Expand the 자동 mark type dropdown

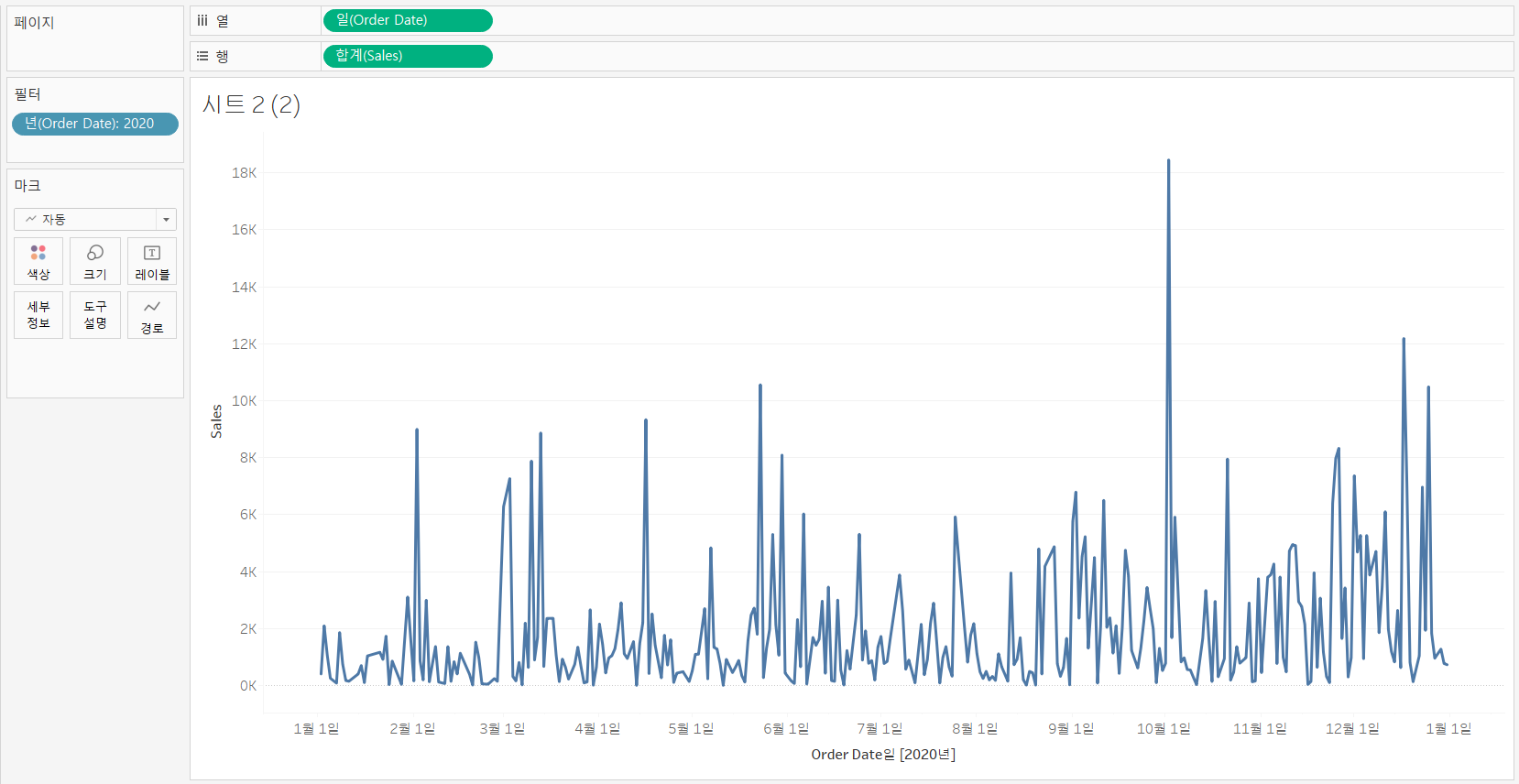point(95,220)
